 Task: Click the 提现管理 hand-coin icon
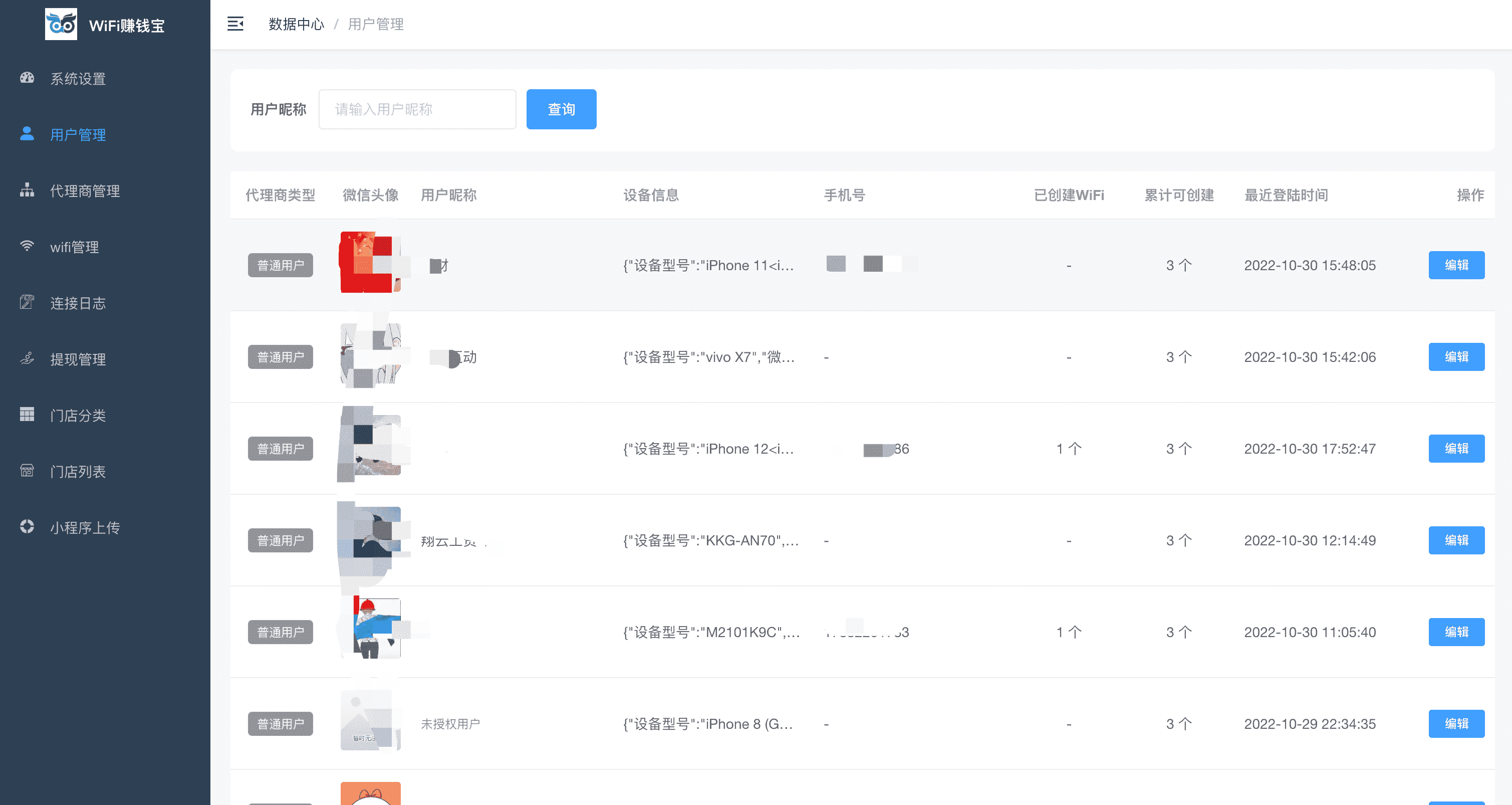tap(27, 358)
